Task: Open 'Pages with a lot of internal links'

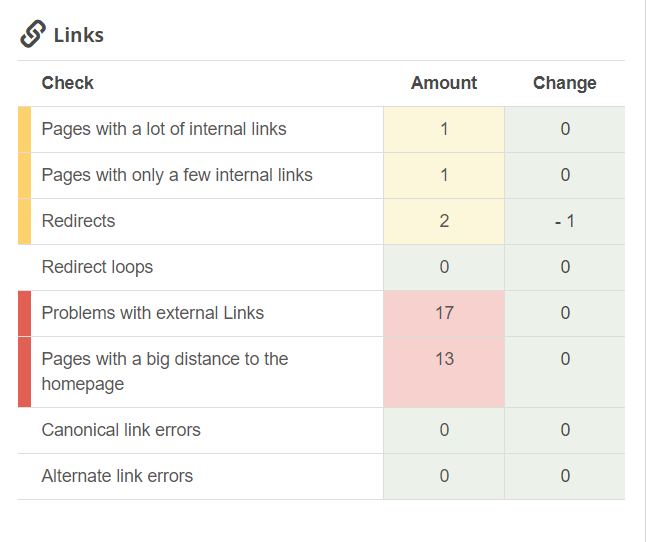Action: tap(164, 129)
